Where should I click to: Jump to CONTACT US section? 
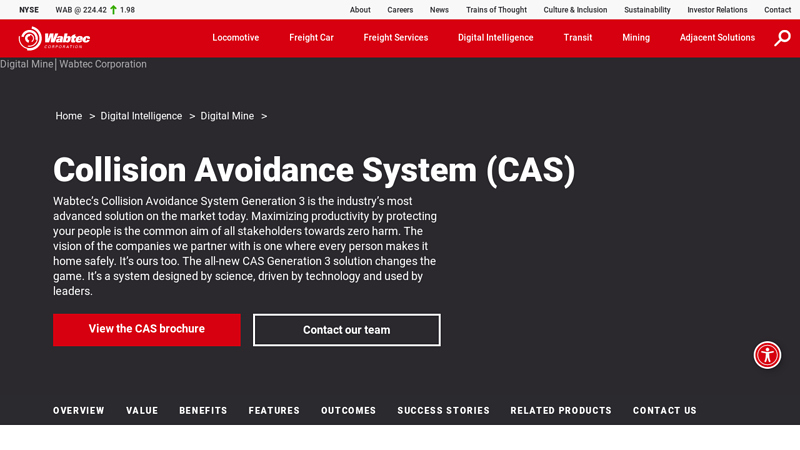pyautogui.click(x=665, y=411)
